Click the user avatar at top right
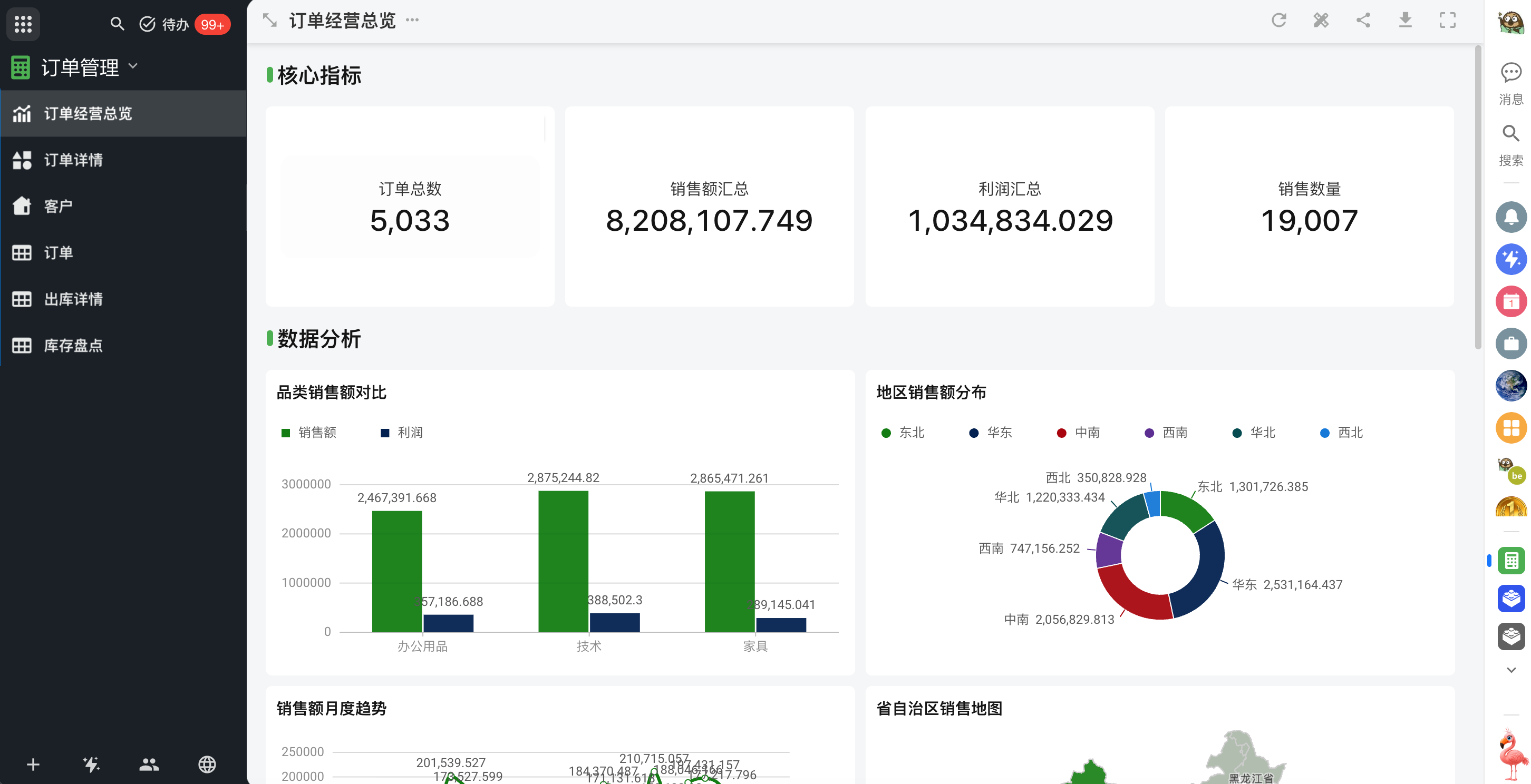 (1511, 23)
